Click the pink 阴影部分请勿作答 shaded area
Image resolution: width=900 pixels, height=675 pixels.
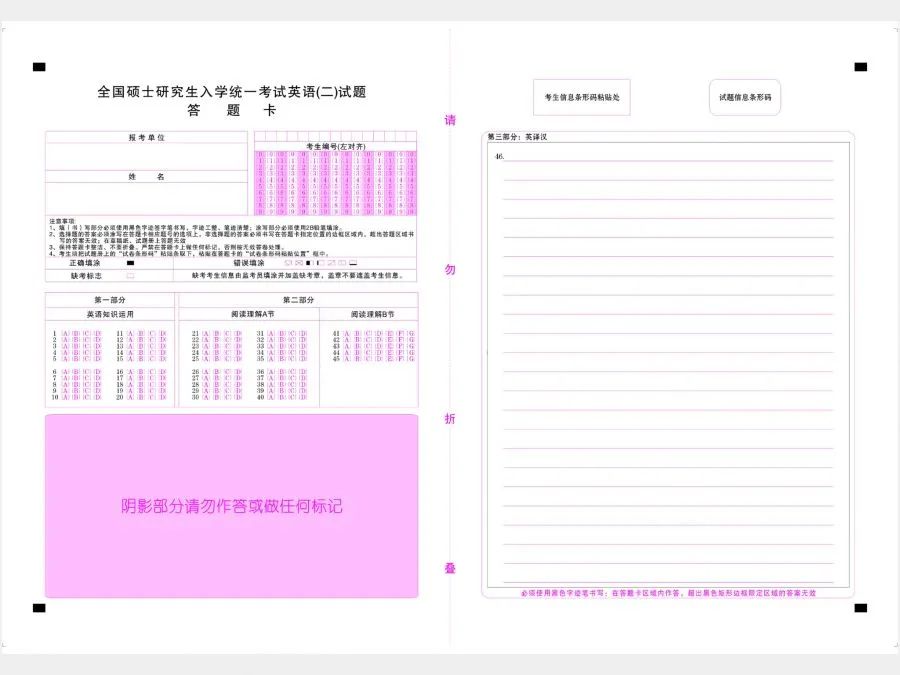tap(230, 505)
